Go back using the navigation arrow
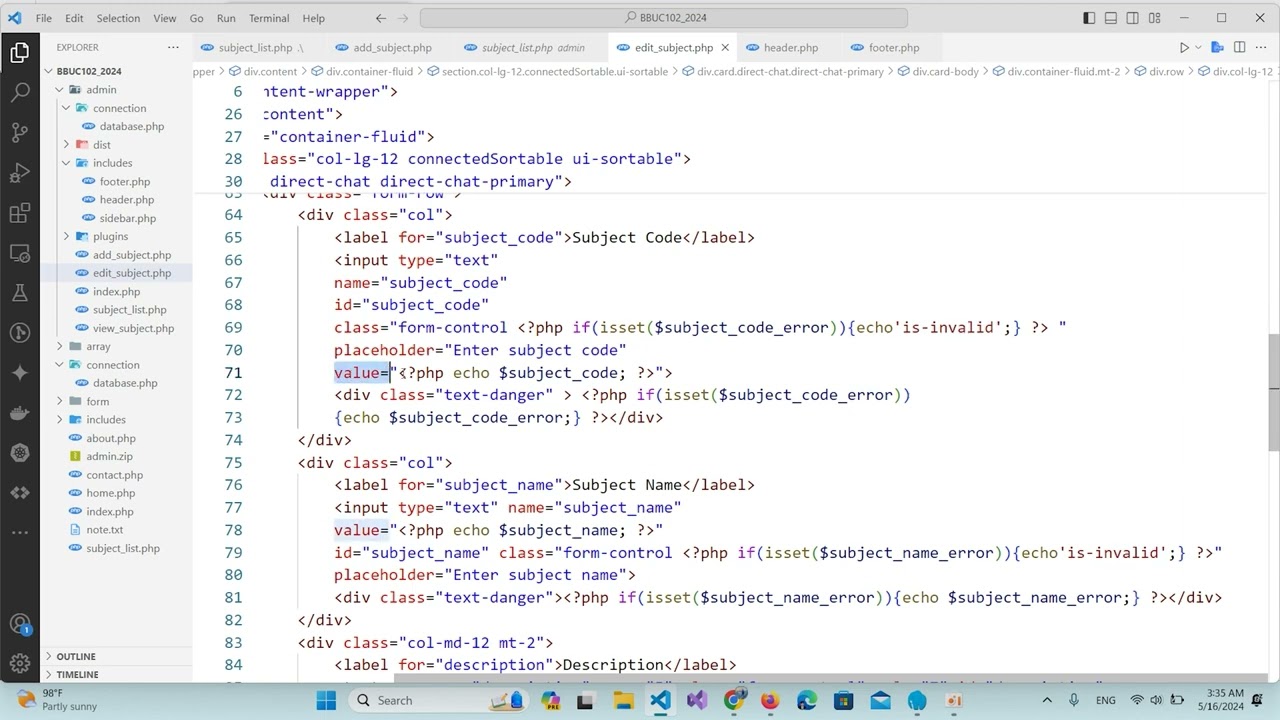 pyautogui.click(x=381, y=18)
